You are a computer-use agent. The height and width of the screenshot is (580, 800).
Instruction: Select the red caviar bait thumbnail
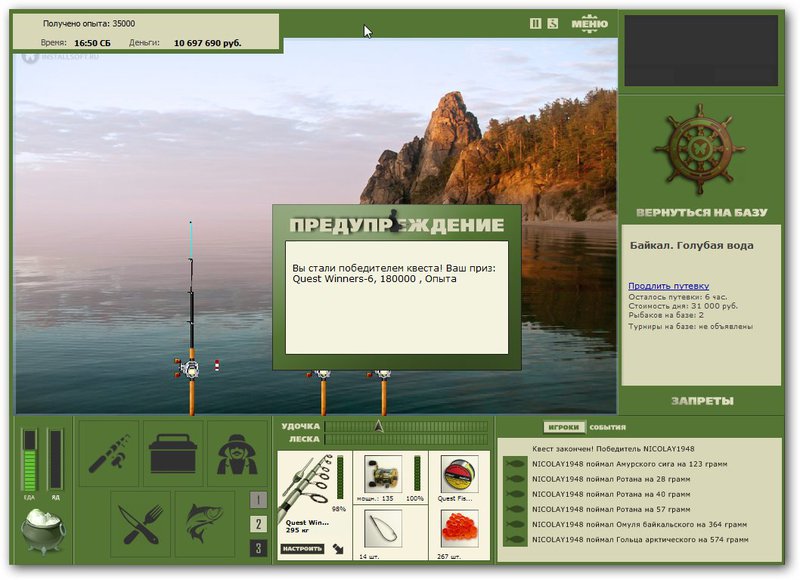(x=460, y=528)
